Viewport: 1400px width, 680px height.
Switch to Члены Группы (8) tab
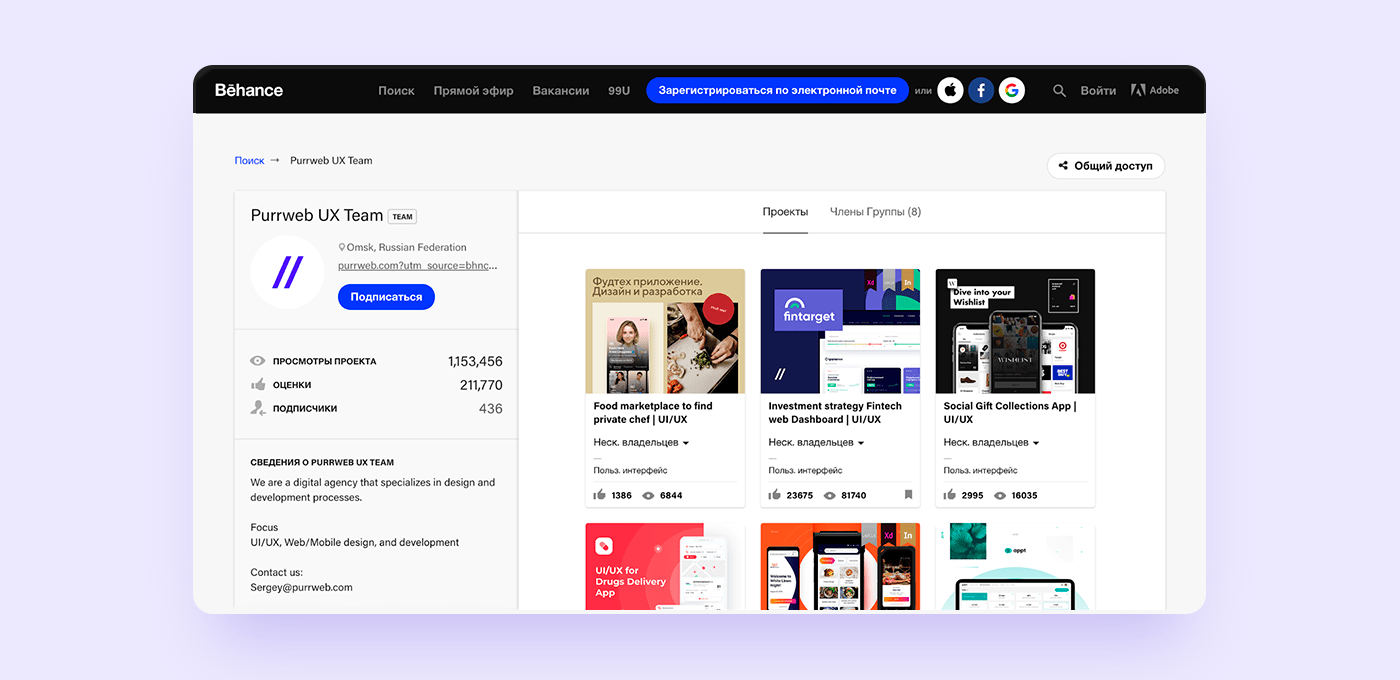coord(875,212)
